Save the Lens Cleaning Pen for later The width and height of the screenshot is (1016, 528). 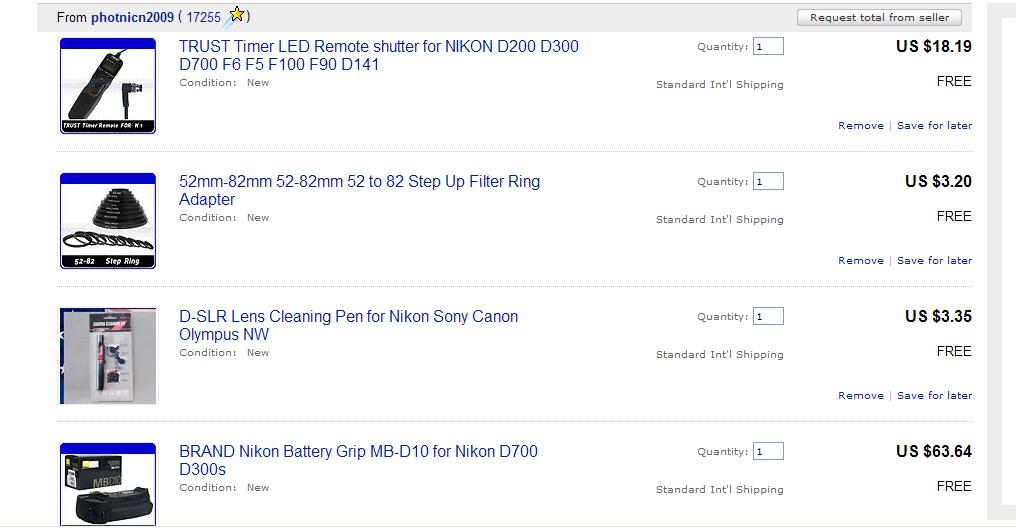point(934,395)
